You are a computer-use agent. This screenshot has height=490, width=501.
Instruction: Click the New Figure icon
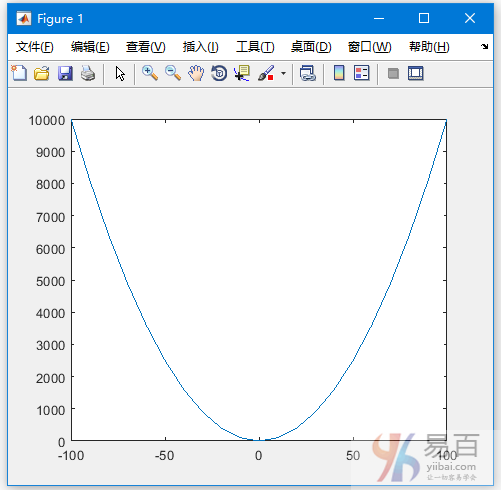[x=19, y=73]
